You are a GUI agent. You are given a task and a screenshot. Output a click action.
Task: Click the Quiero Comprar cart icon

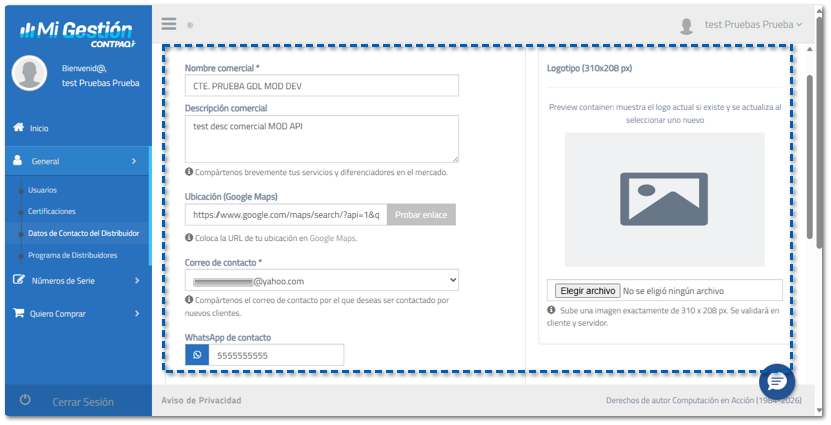point(18,313)
